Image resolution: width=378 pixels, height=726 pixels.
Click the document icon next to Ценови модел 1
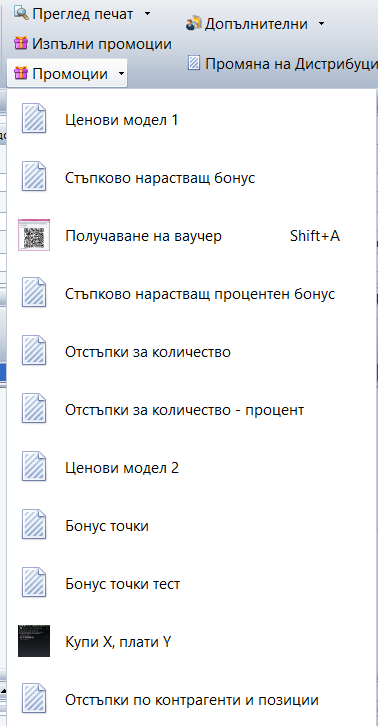34,119
